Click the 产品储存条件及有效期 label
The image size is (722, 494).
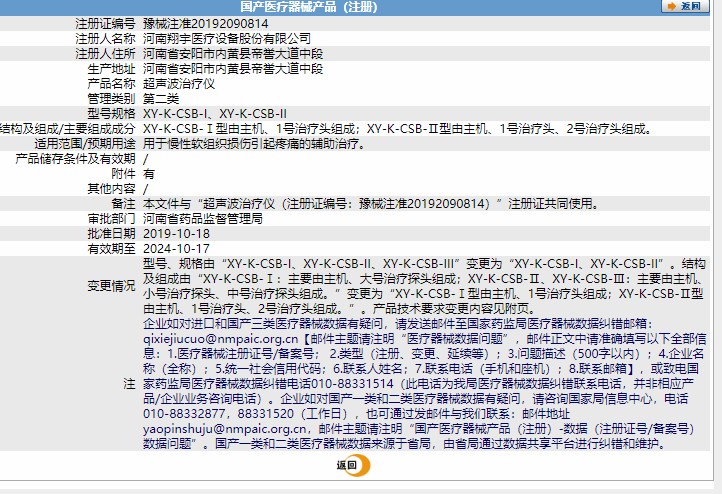76,159
